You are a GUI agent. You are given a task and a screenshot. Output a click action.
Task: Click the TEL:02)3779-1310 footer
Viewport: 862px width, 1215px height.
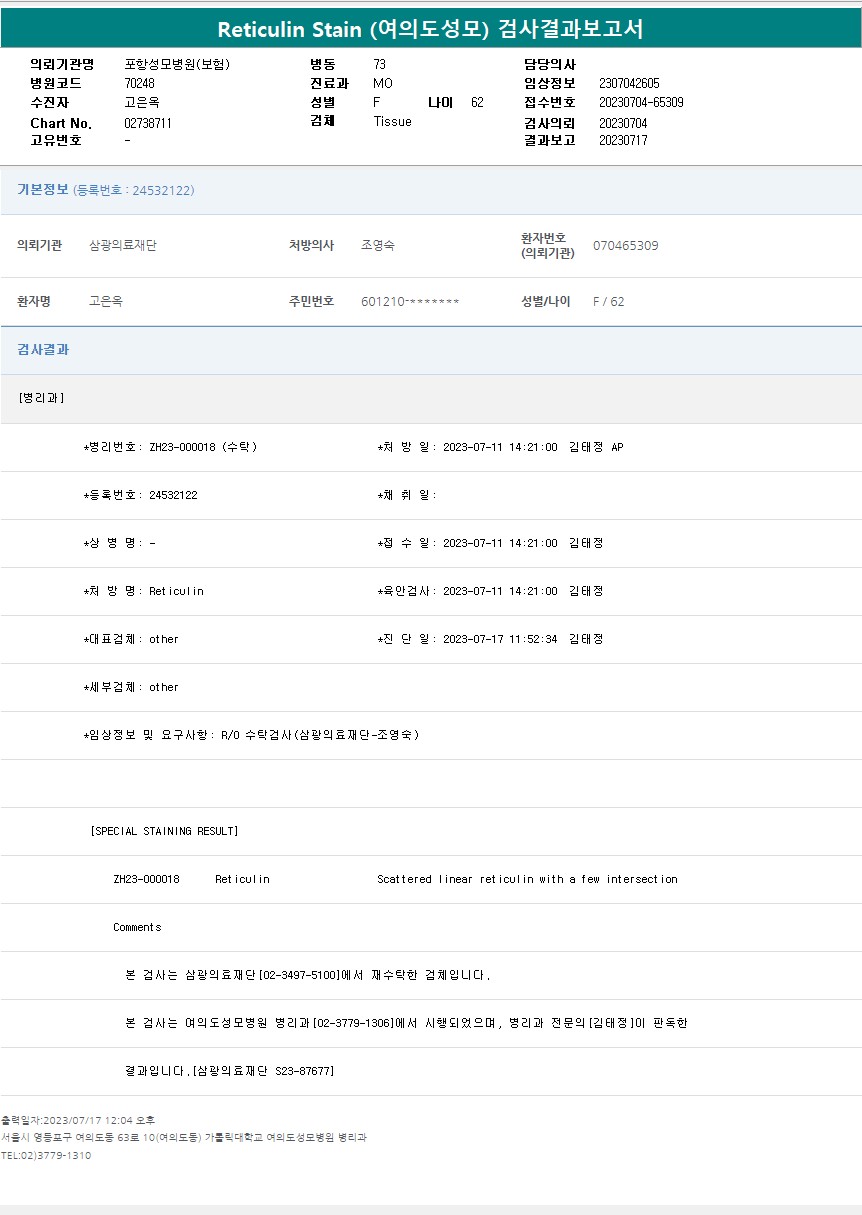[x=45, y=1155]
